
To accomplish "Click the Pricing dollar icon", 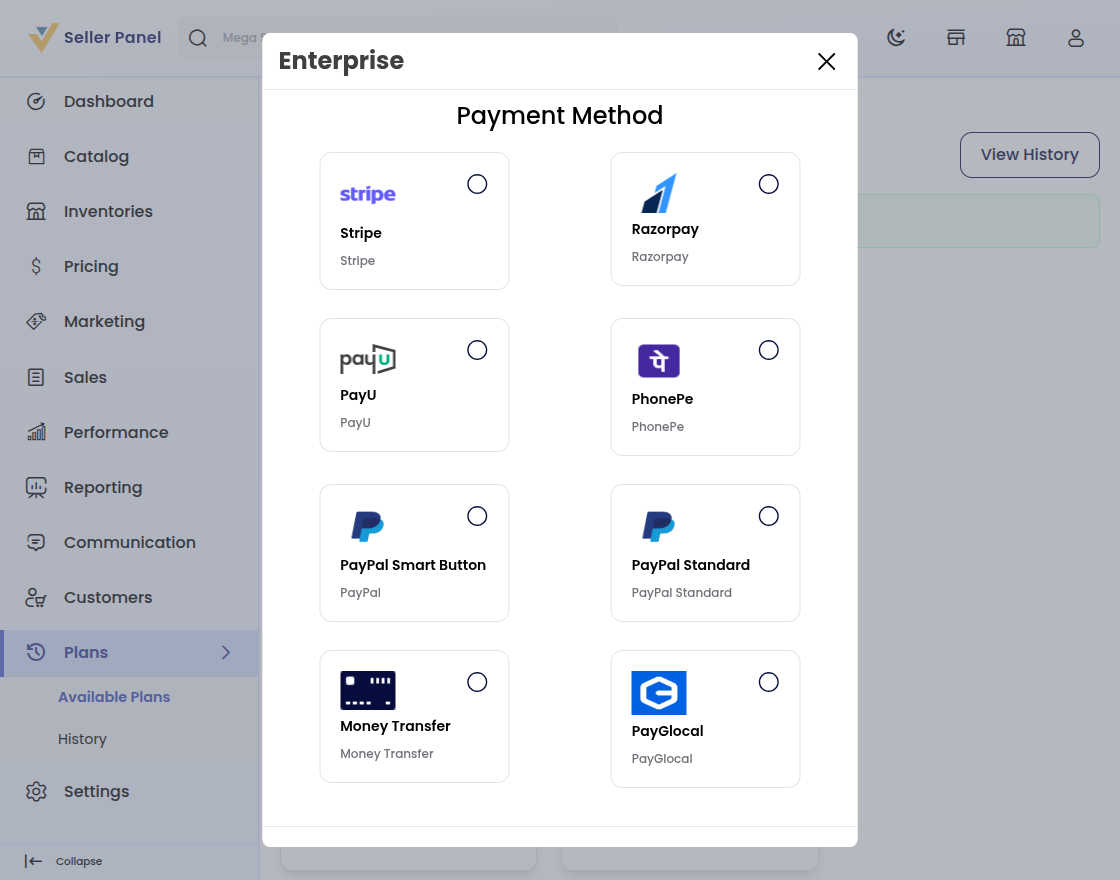I will 36,266.
